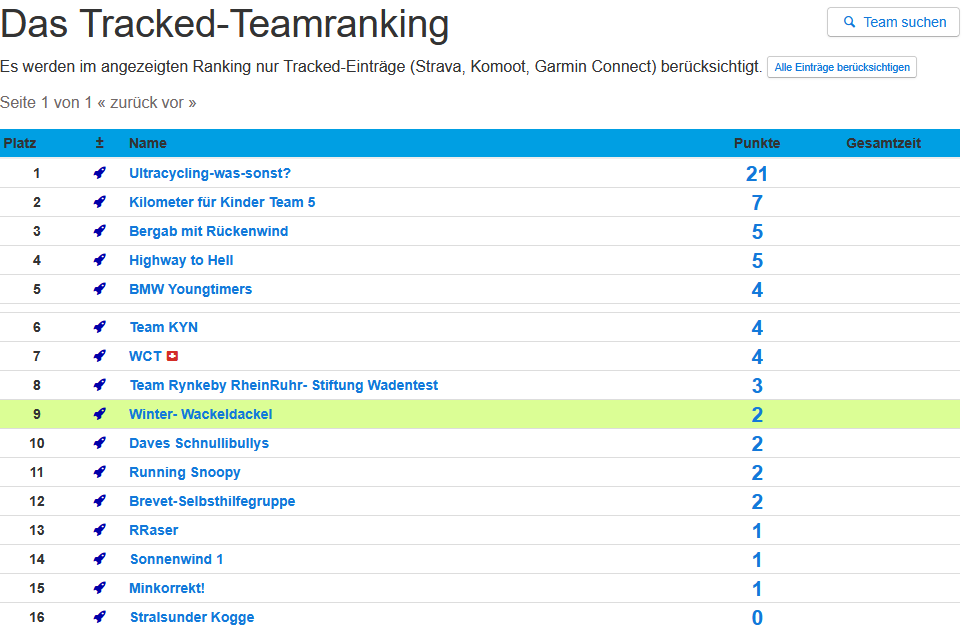Viewport: 965px width, 628px height.
Task: Click the rocket icon beside Ultracycling-was-sonst?
Action: 99,173
